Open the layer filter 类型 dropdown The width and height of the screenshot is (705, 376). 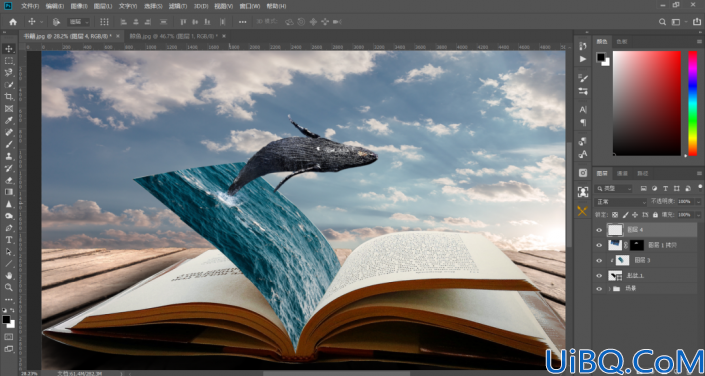(x=613, y=189)
